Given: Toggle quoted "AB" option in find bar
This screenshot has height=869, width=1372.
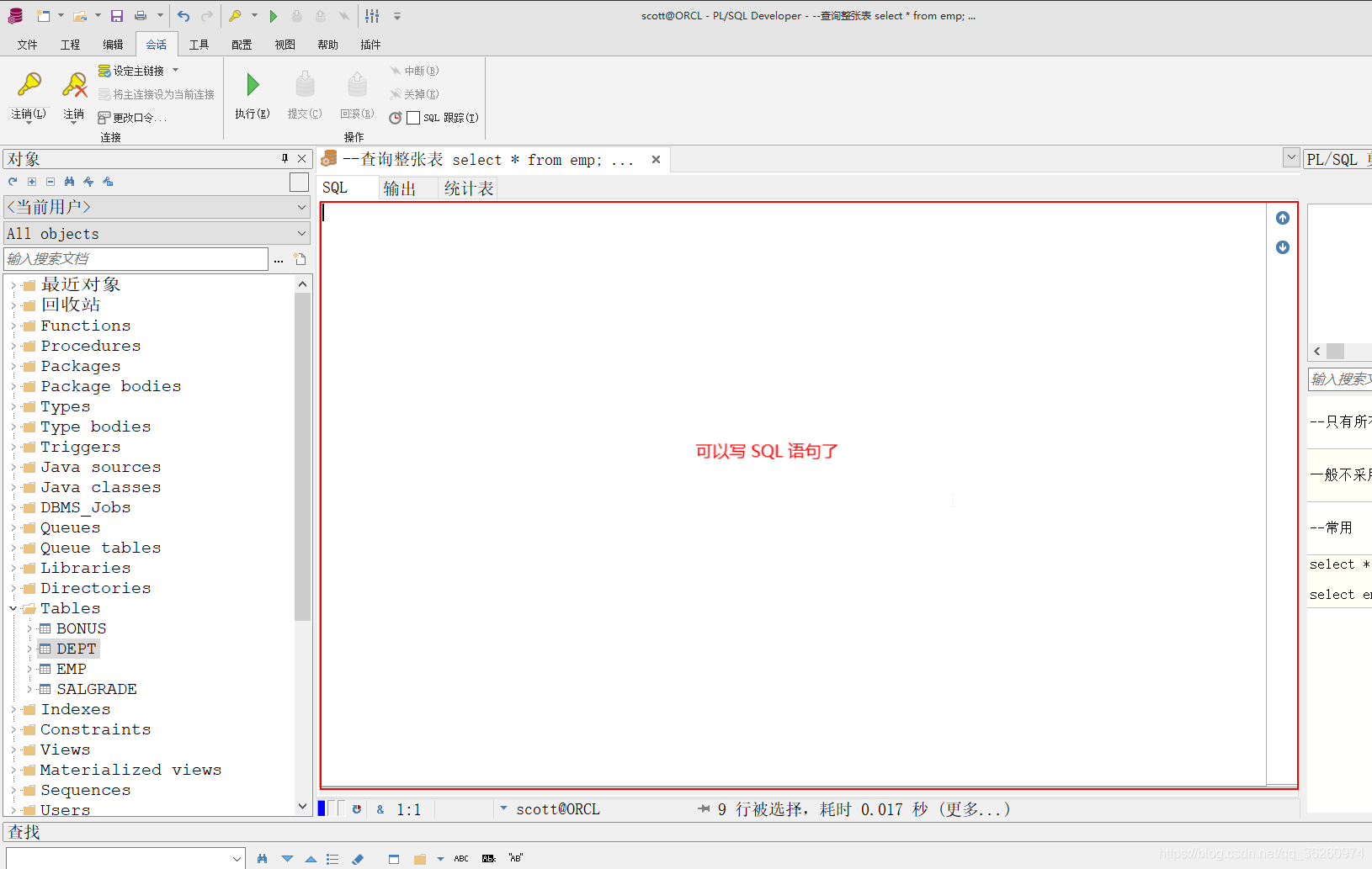Looking at the screenshot, I should point(516,859).
